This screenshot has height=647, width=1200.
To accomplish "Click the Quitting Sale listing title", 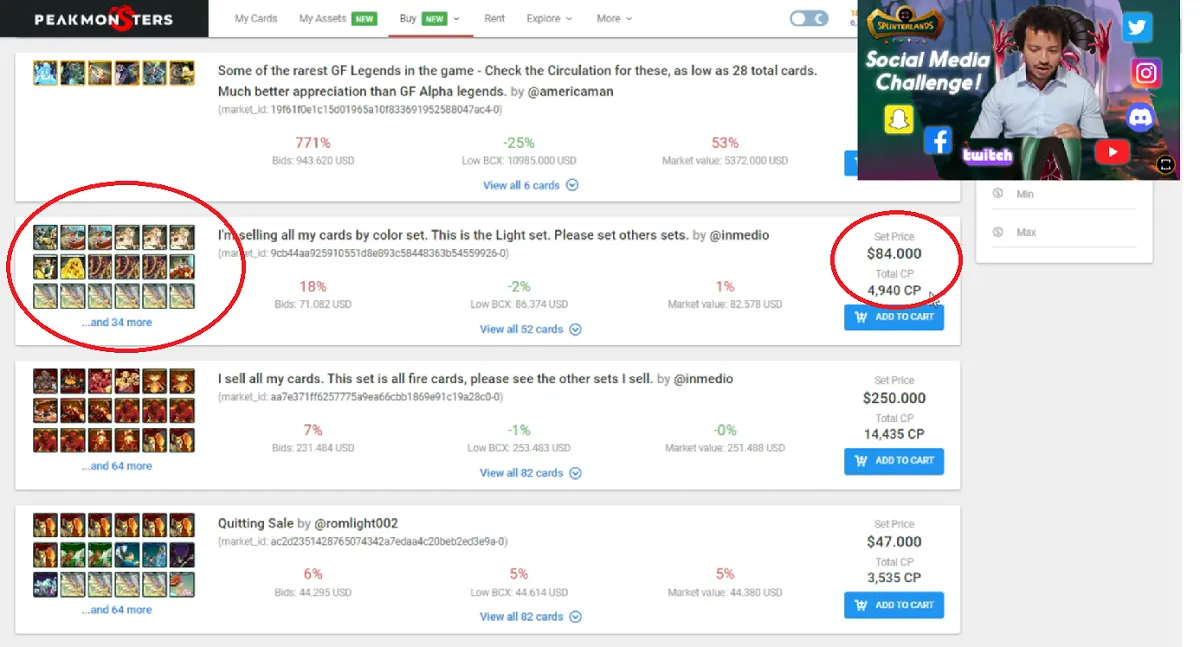I will [x=256, y=523].
